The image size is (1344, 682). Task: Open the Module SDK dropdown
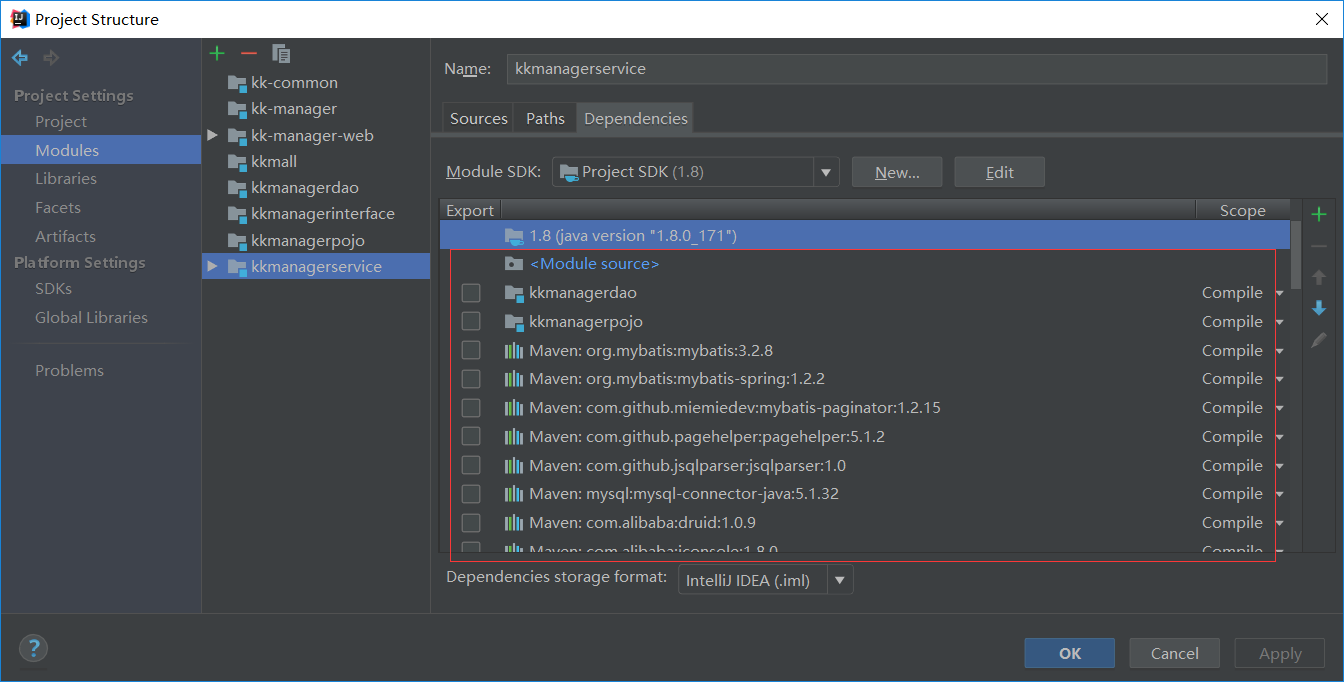tap(826, 172)
